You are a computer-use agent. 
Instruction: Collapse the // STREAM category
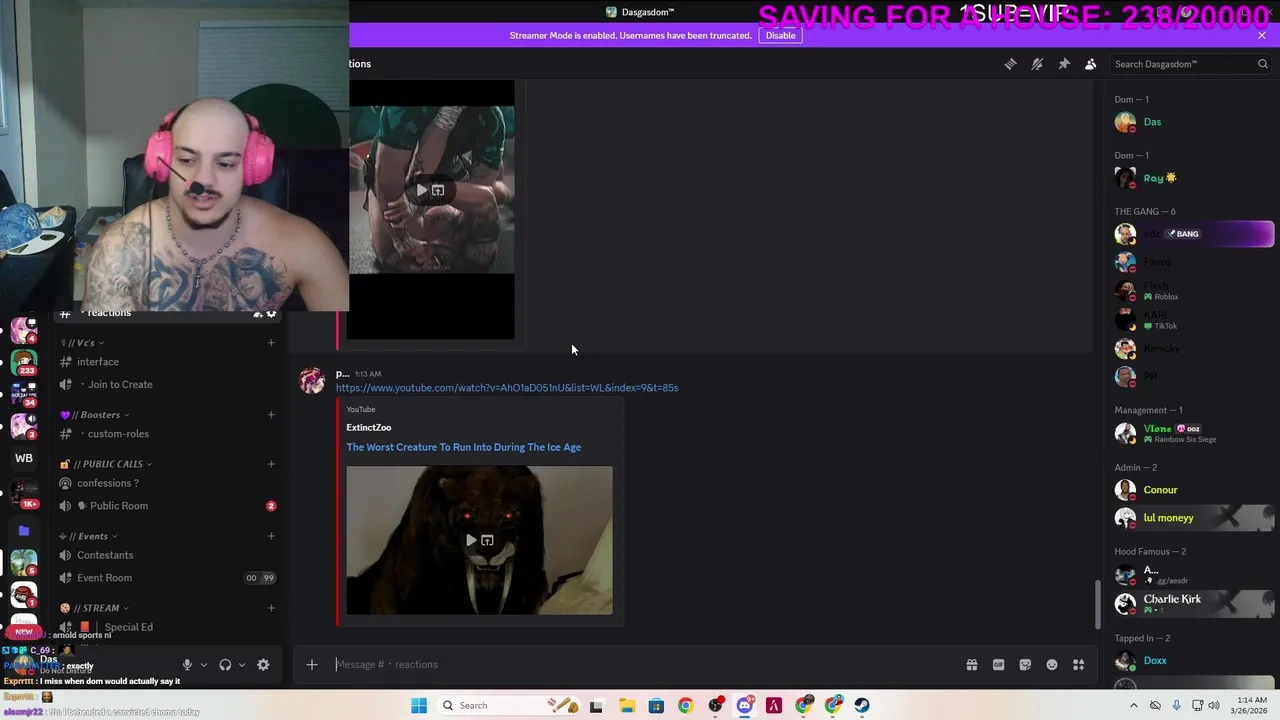pyautogui.click(x=94, y=608)
